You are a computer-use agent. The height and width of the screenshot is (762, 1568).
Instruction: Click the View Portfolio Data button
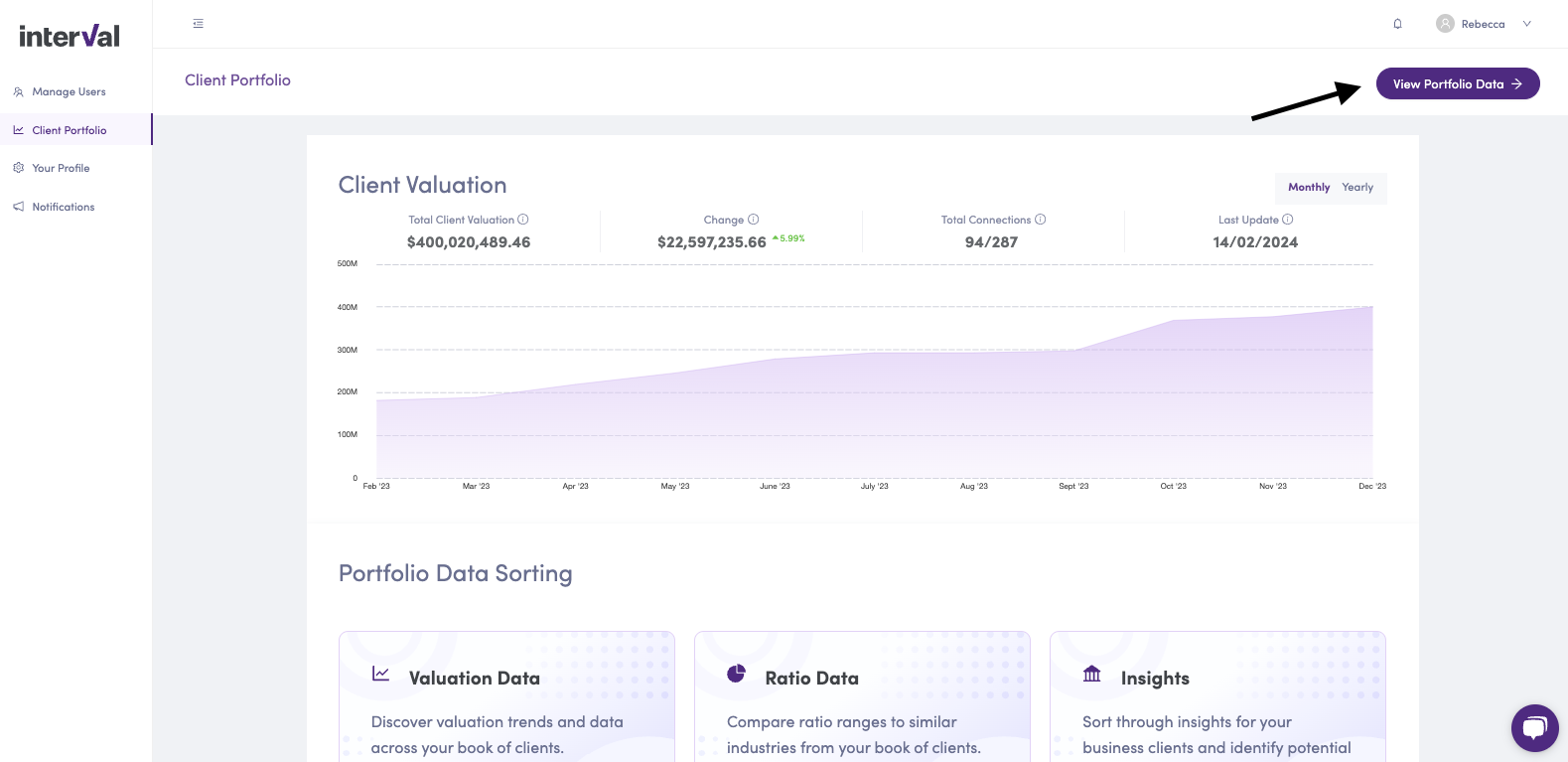pyautogui.click(x=1458, y=83)
